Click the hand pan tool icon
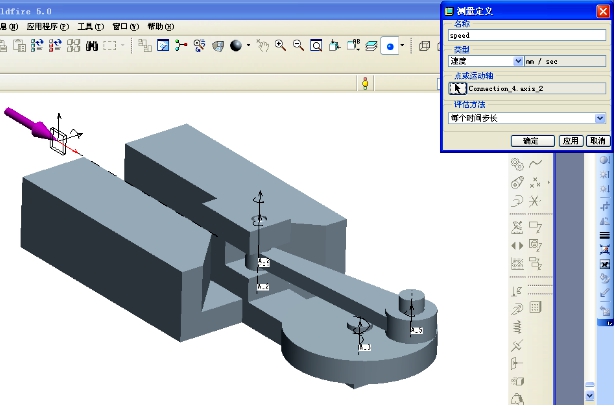Image resolution: width=615 pixels, height=406 pixels. click(263, 46)
